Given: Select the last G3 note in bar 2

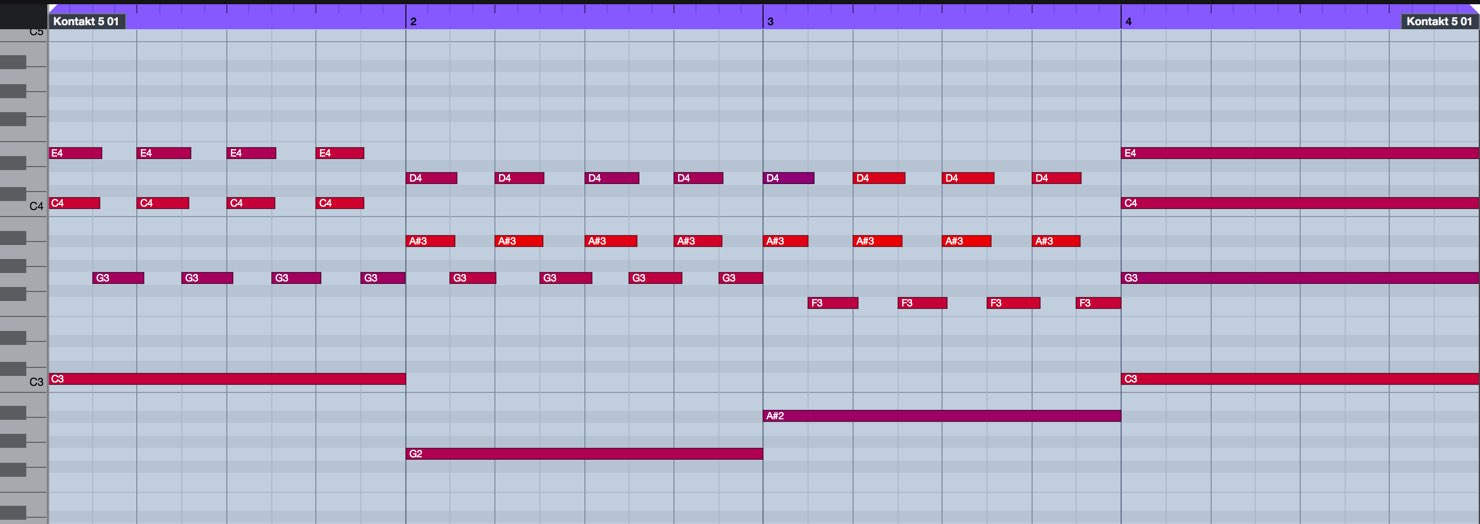Looking at the screenshot, I should tap(741, 278).
